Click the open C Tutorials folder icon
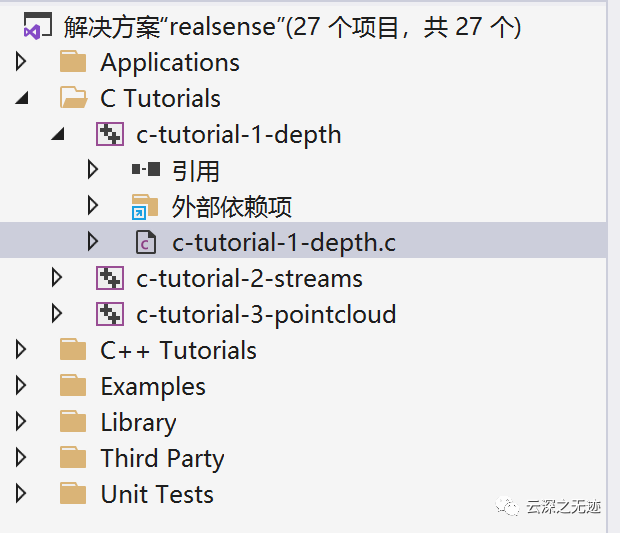This screenshot has height=533, width=620. tap(74, 98)
